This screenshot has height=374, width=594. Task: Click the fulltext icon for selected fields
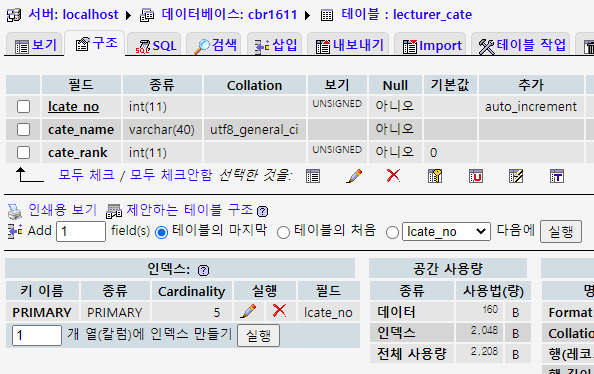pos(557,176)
